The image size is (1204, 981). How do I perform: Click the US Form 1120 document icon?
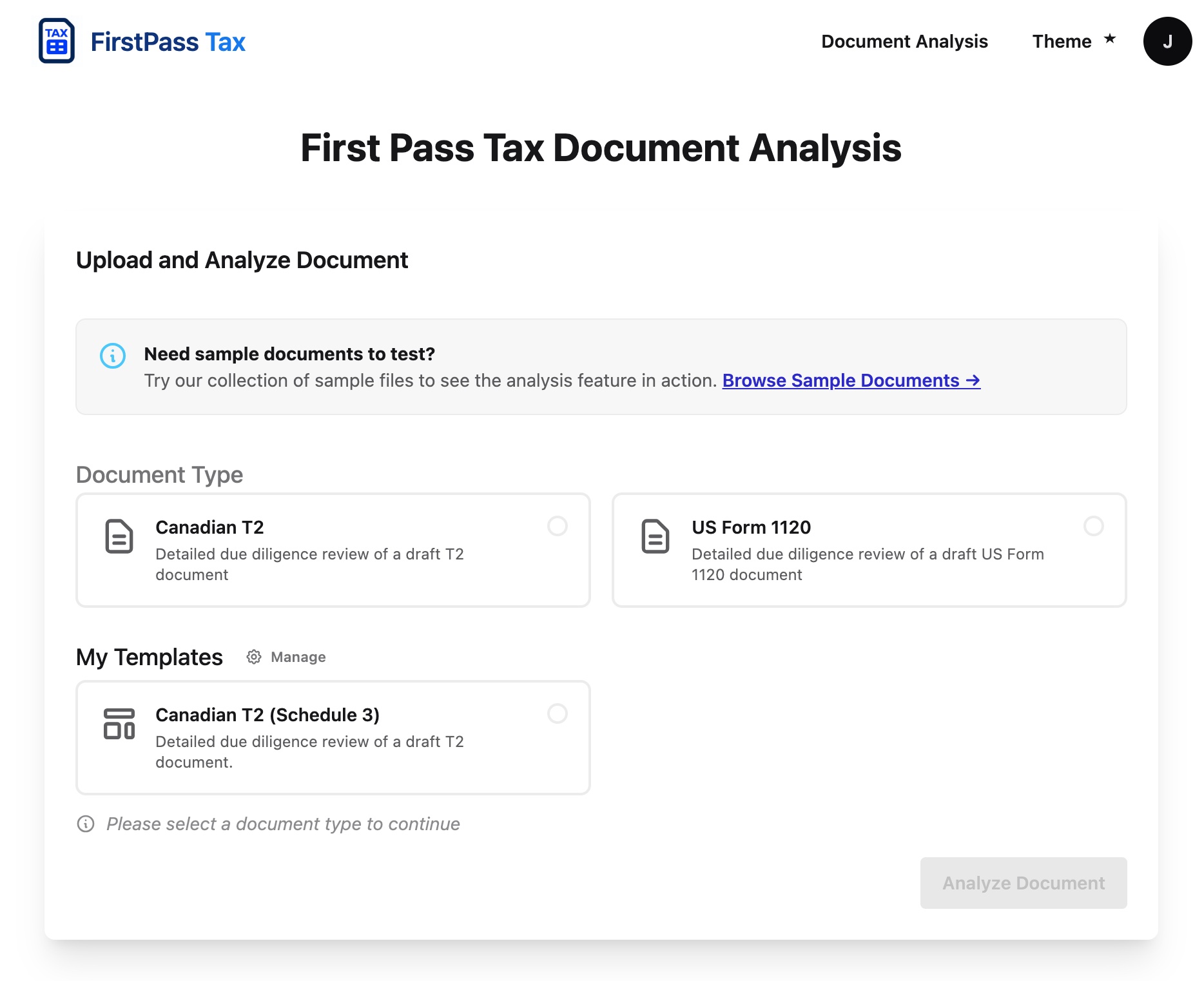point(655,536)
